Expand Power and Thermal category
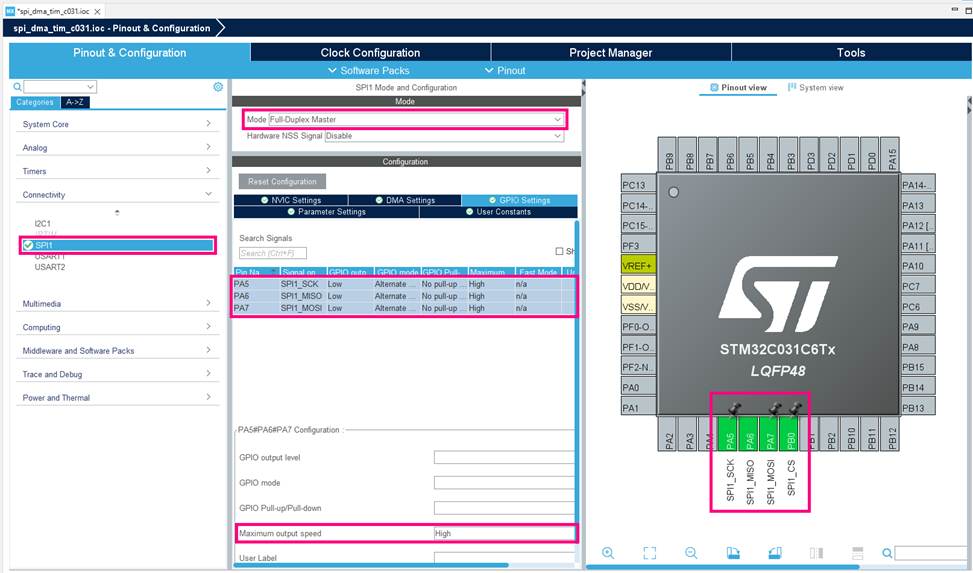The image size is (973, 573). click(x=117, y=398)
